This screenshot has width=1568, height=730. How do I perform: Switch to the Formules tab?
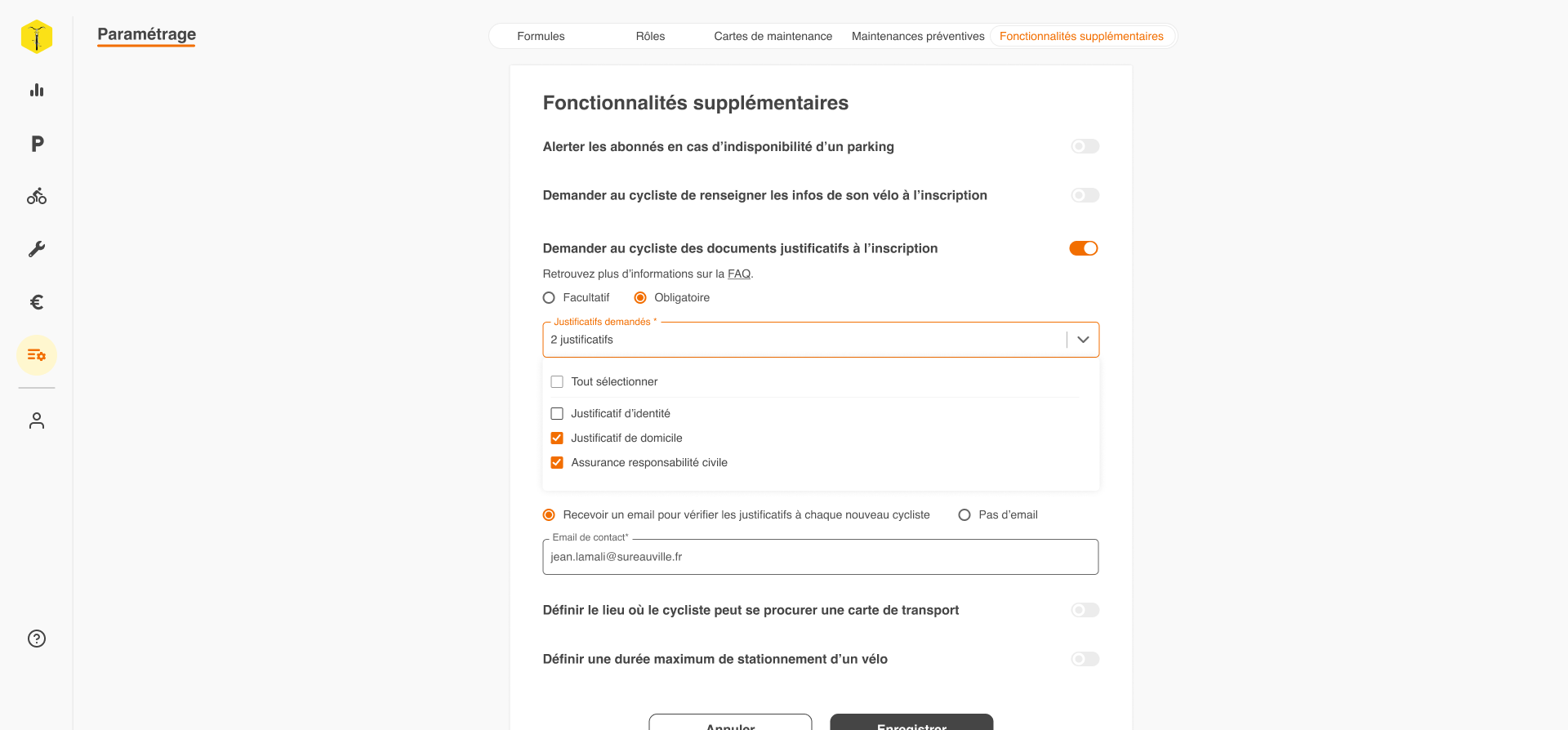[x=541, y=37]
